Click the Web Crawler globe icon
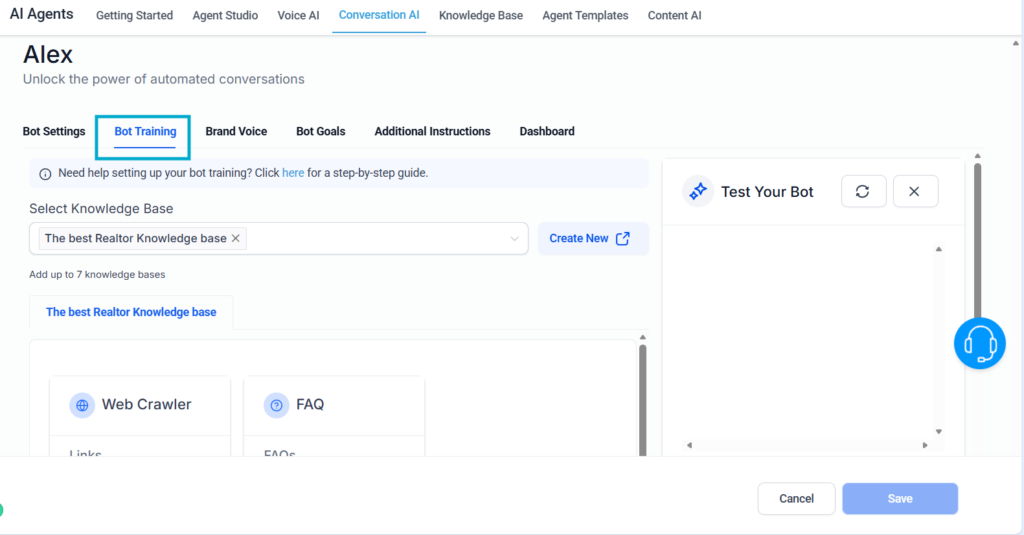 pyautogui.click(x=82, y=405)
